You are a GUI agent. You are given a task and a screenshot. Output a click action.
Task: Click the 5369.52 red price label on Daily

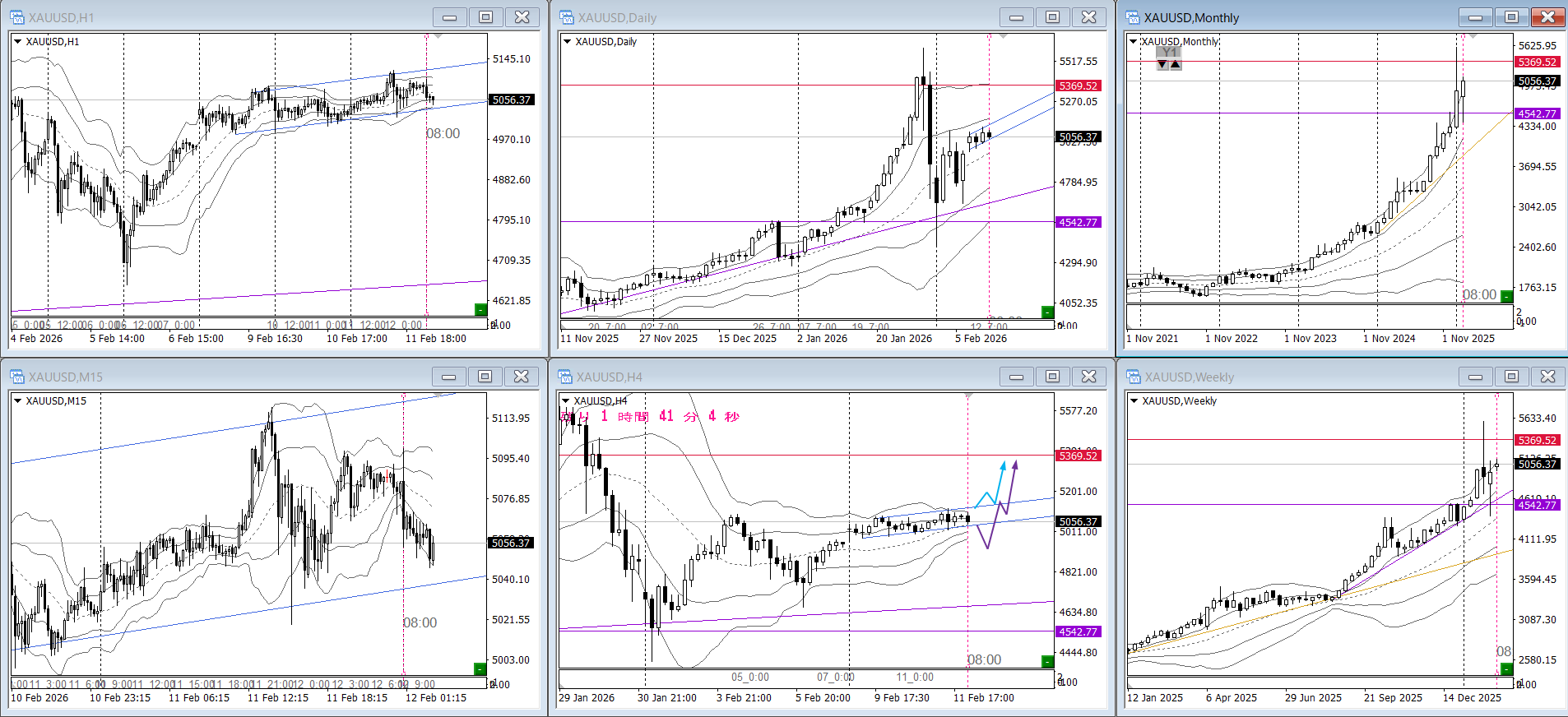pyautogui.click(x=1078, y=86)
